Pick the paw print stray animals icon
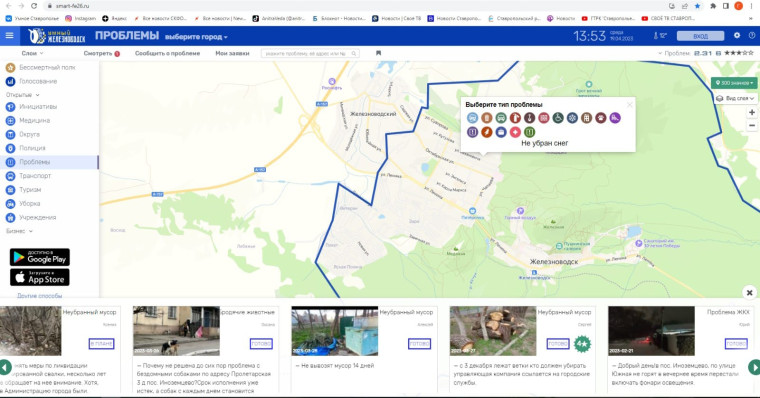The width and height of the screenshot is (760, 398). (601, 118)
